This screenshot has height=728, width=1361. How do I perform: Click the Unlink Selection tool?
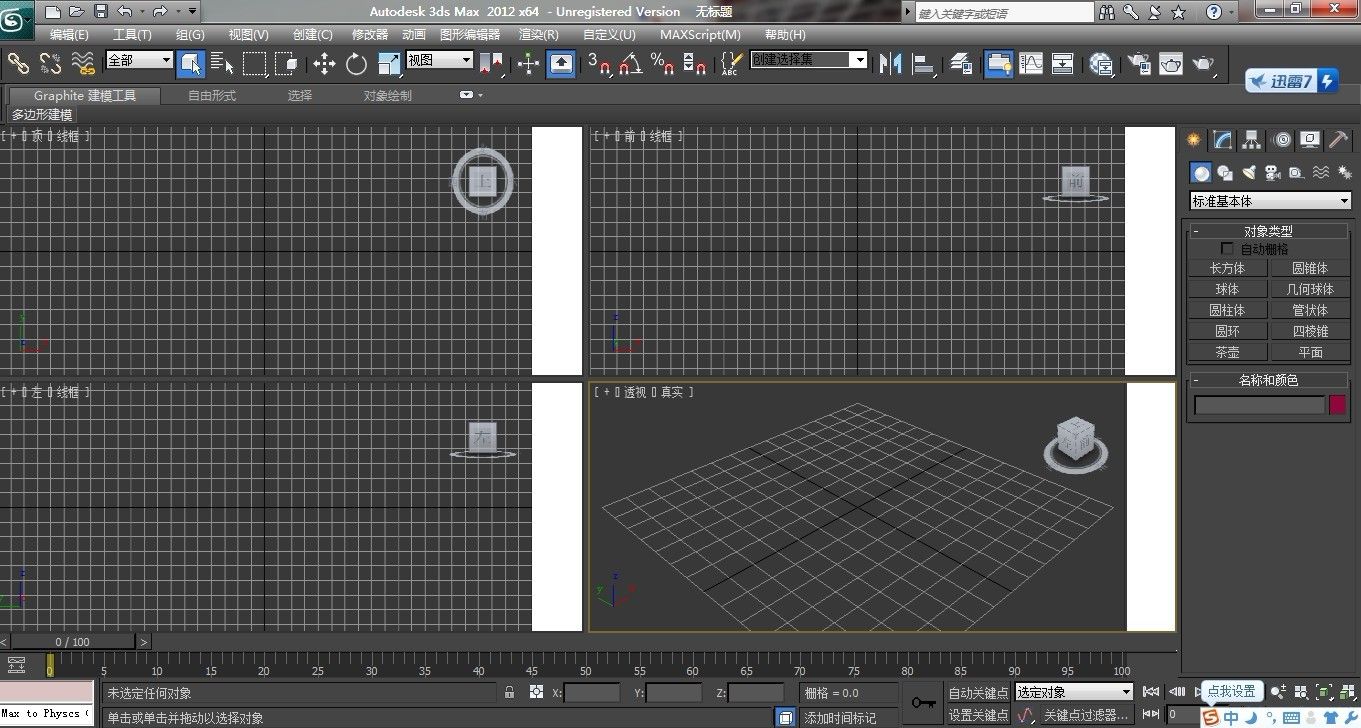coord(51,63)
